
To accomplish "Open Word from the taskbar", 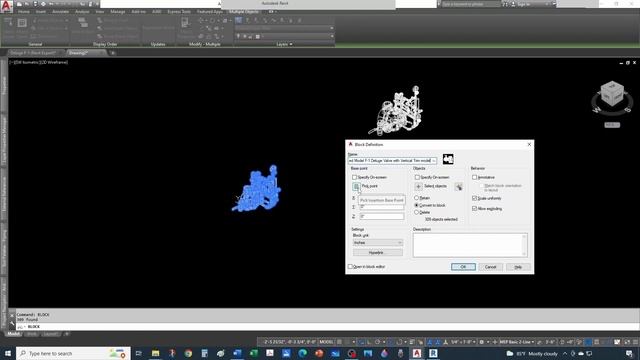I will 237,353.
